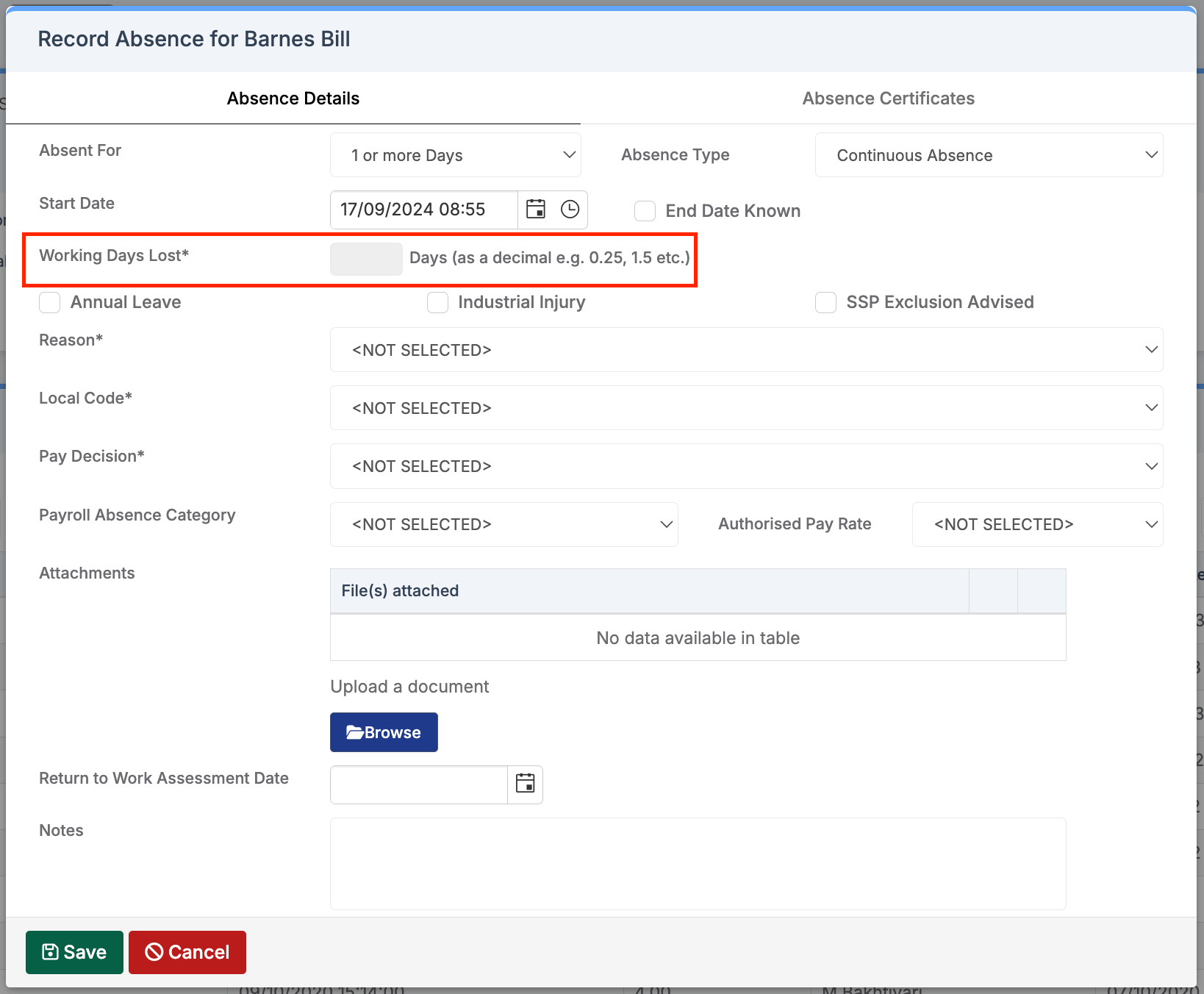Open the Pay Decision dropdown
The image size is (1204, 994).
click(746, 466)
